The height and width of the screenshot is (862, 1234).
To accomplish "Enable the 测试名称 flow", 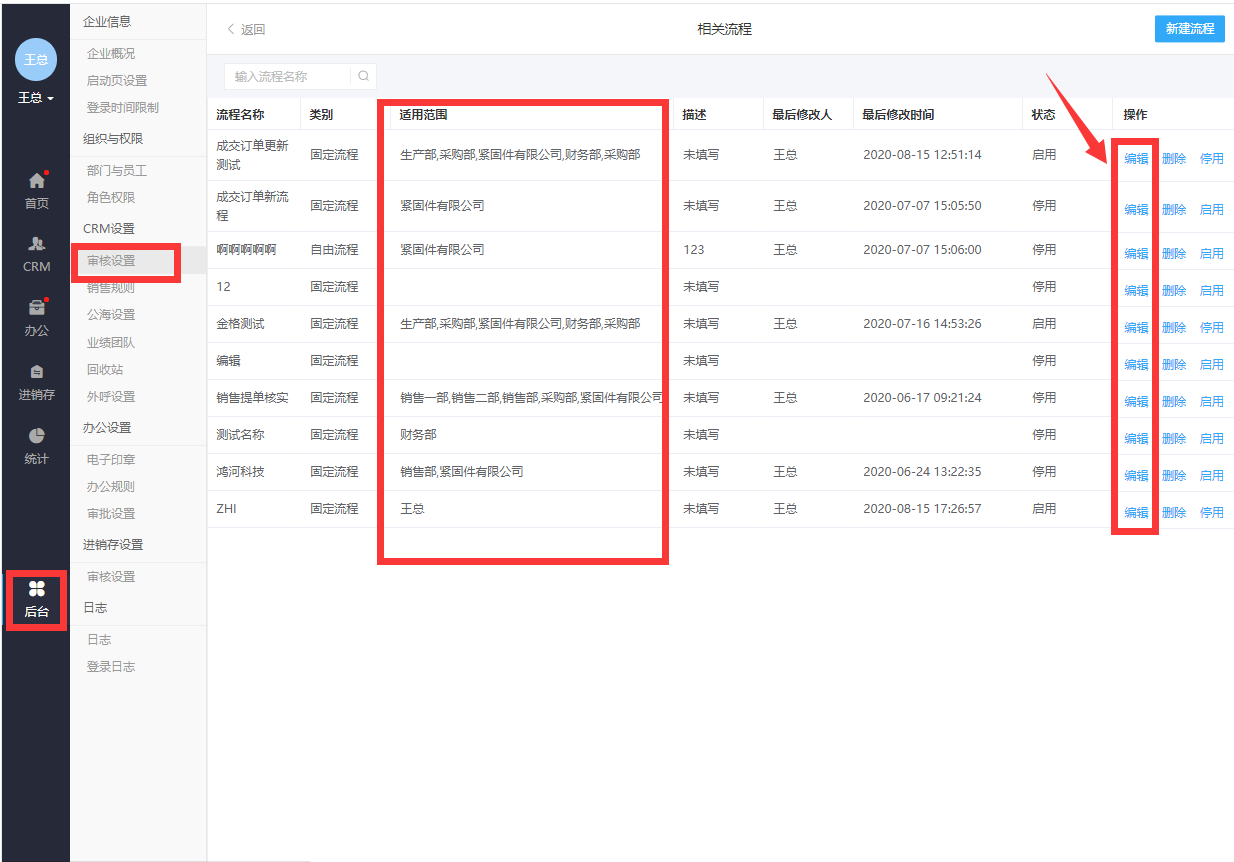I will [x=1212, y=439].
